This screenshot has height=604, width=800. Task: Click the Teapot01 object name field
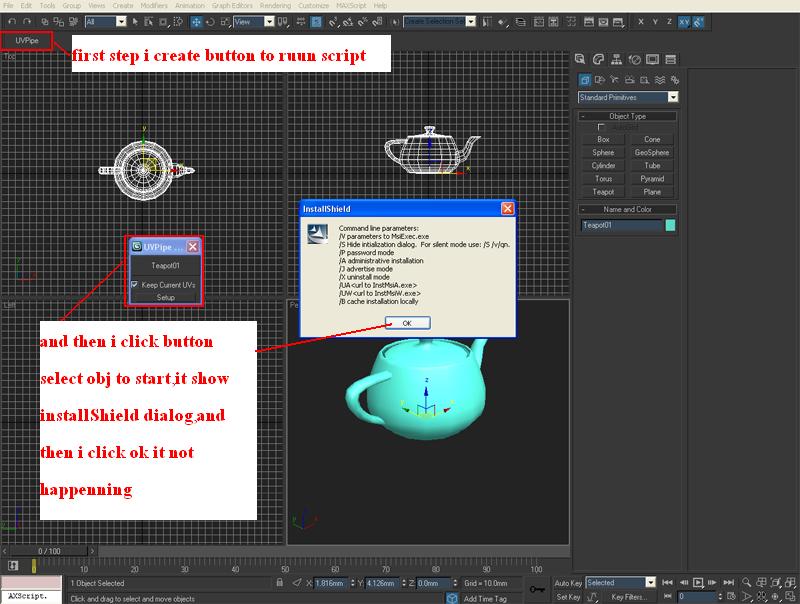click(x=621, y=225)
